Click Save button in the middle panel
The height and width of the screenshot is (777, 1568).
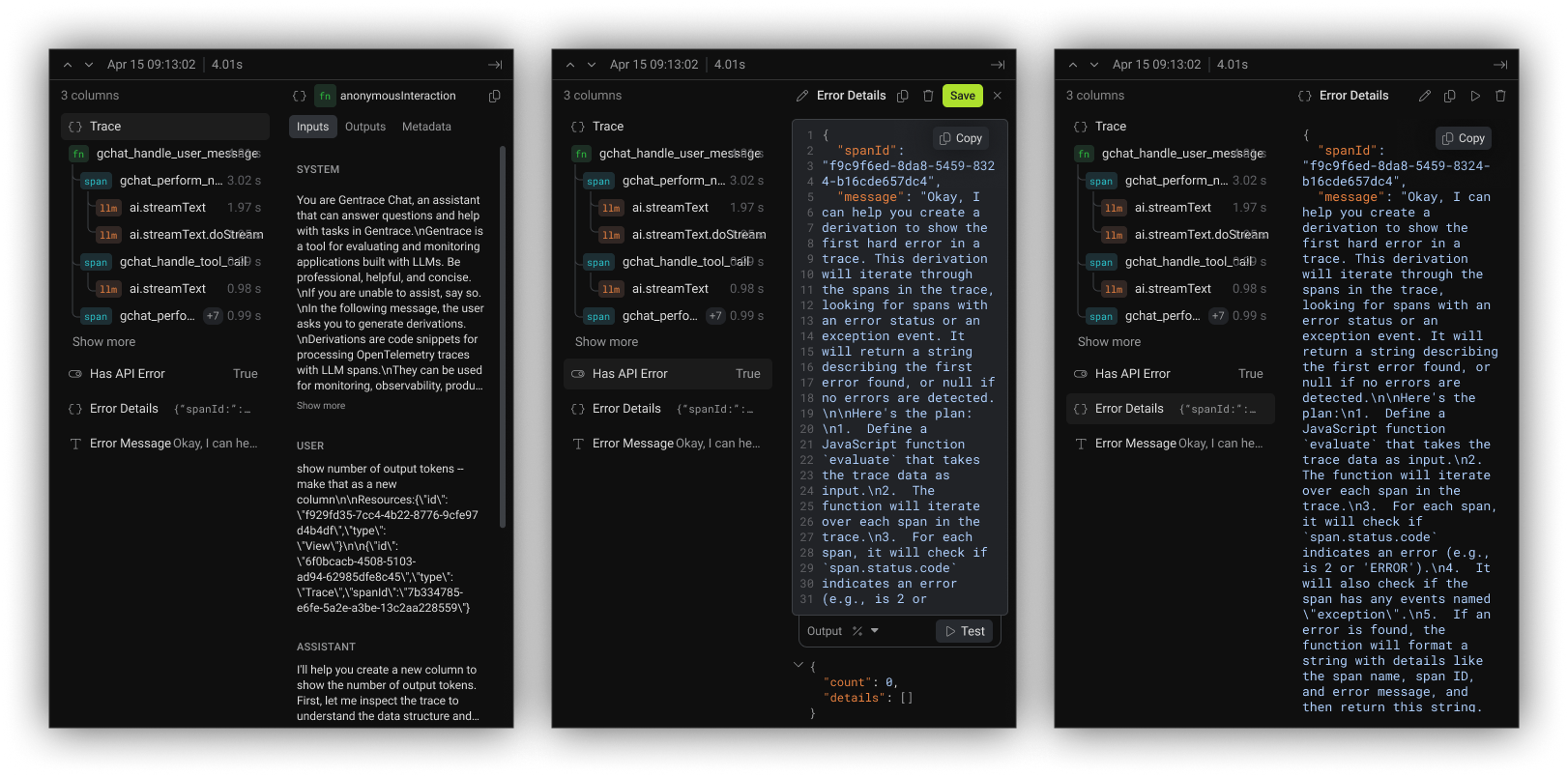[962, 96]
